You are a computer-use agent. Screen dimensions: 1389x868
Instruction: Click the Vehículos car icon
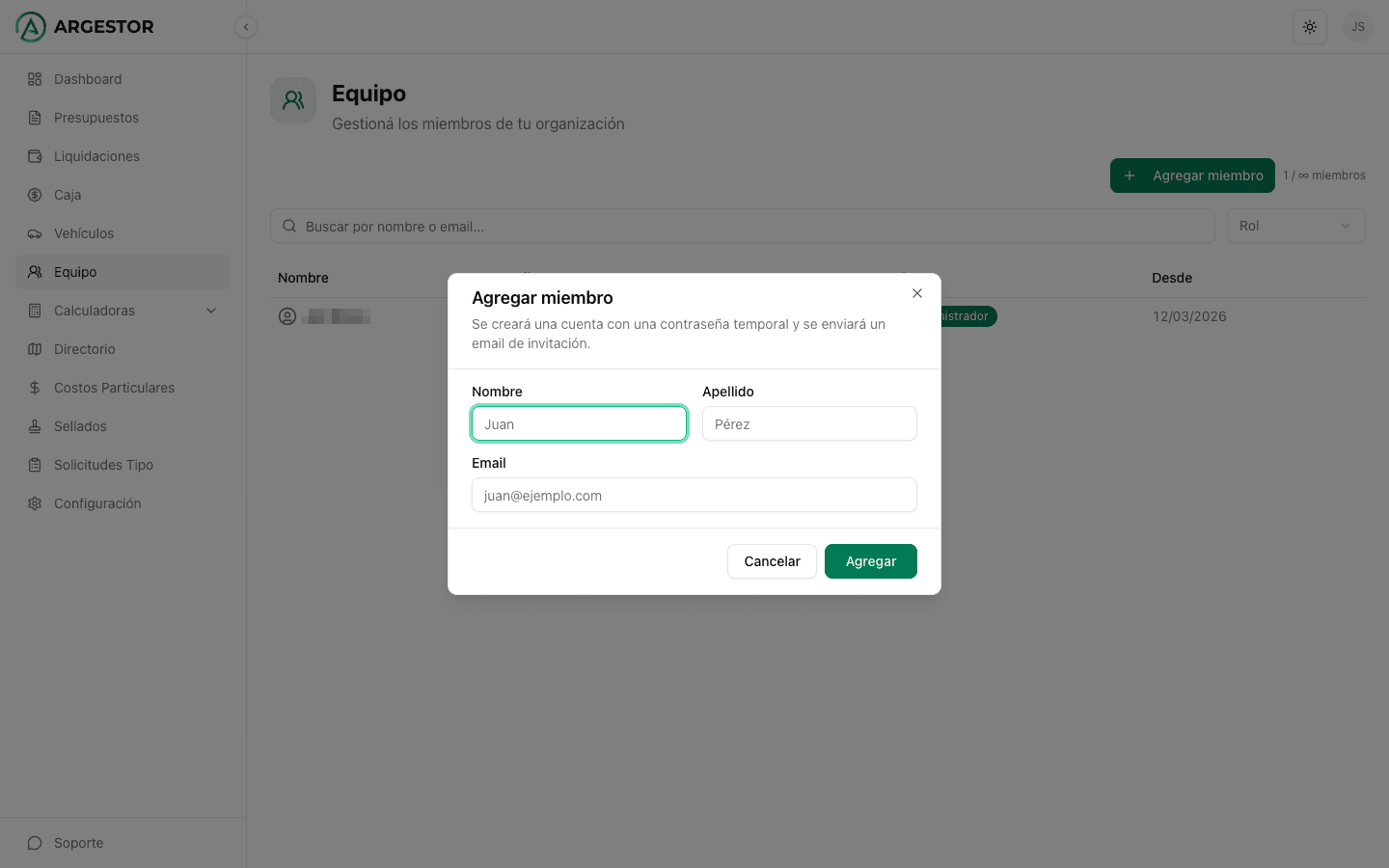pyautogui.click(x=35, y=233)
